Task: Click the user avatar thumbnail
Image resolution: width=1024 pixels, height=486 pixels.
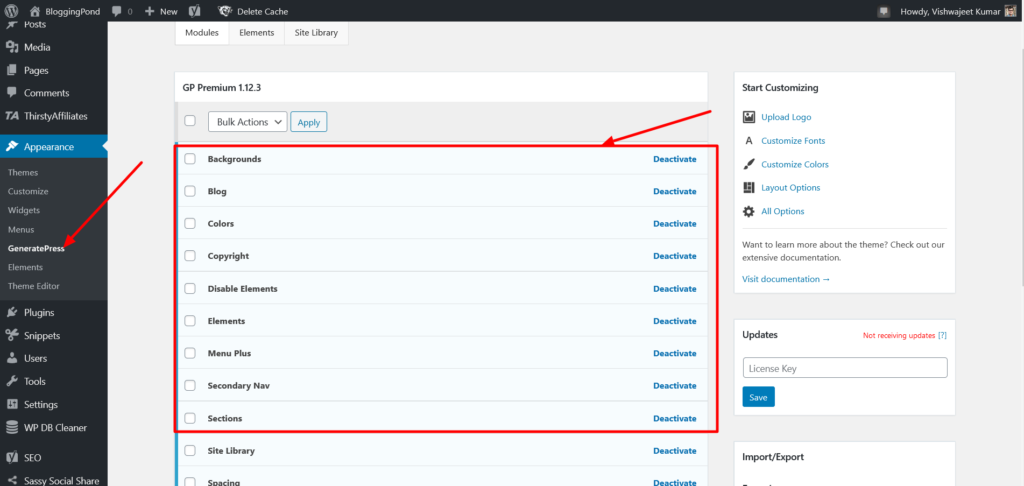Action: (1010, 11)
